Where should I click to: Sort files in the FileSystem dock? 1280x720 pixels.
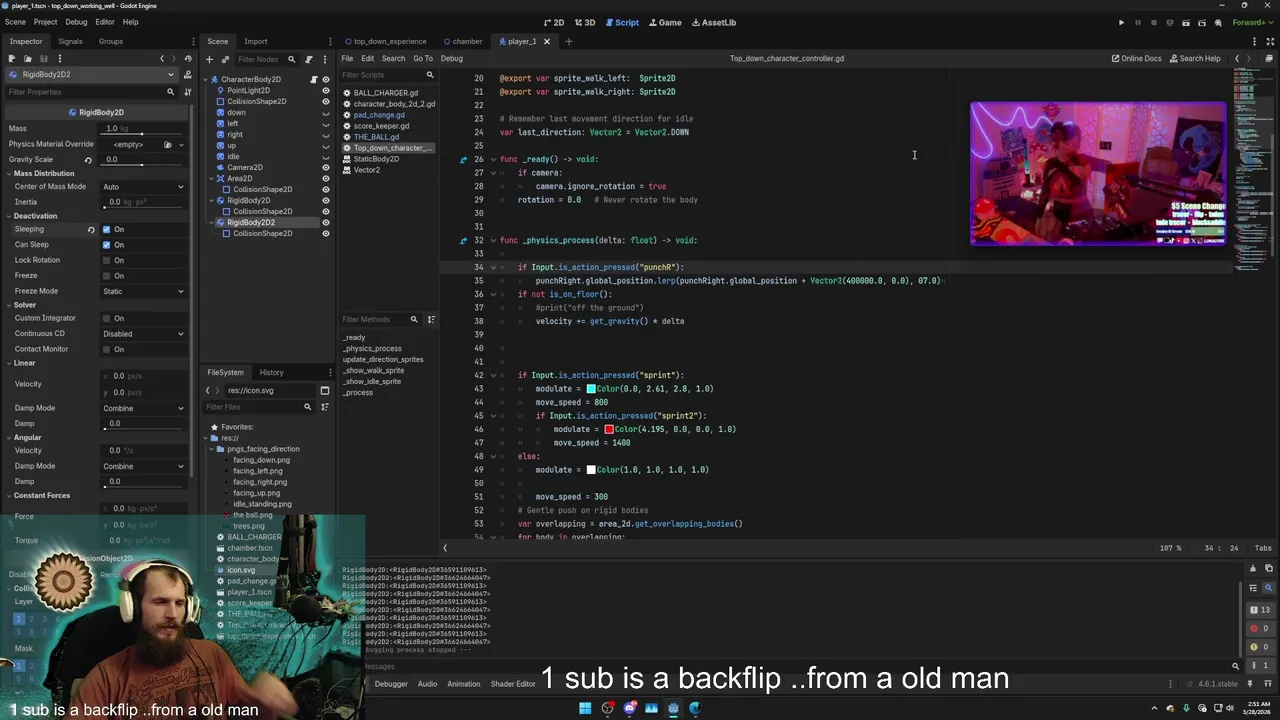pyautogui.click(x=324, y=407)
